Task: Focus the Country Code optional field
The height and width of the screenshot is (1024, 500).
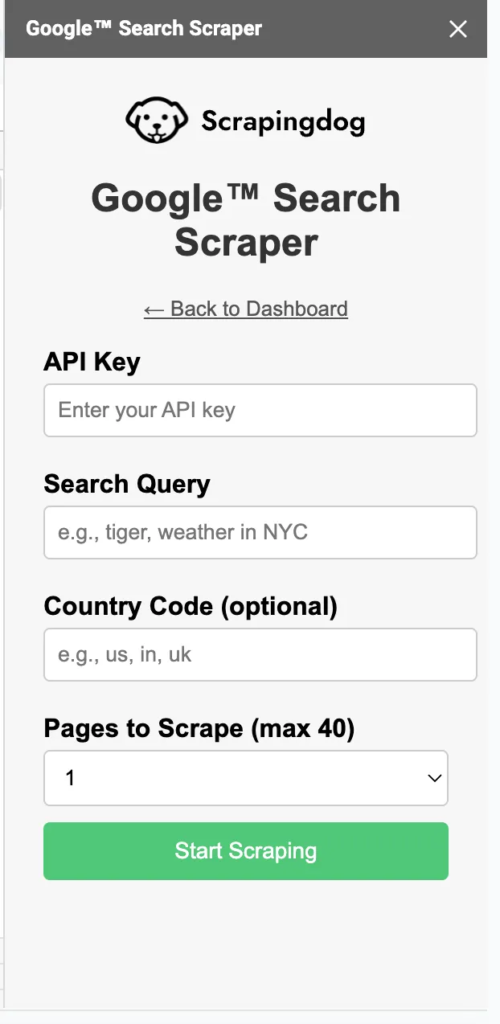Action: [x=260, y=654]
